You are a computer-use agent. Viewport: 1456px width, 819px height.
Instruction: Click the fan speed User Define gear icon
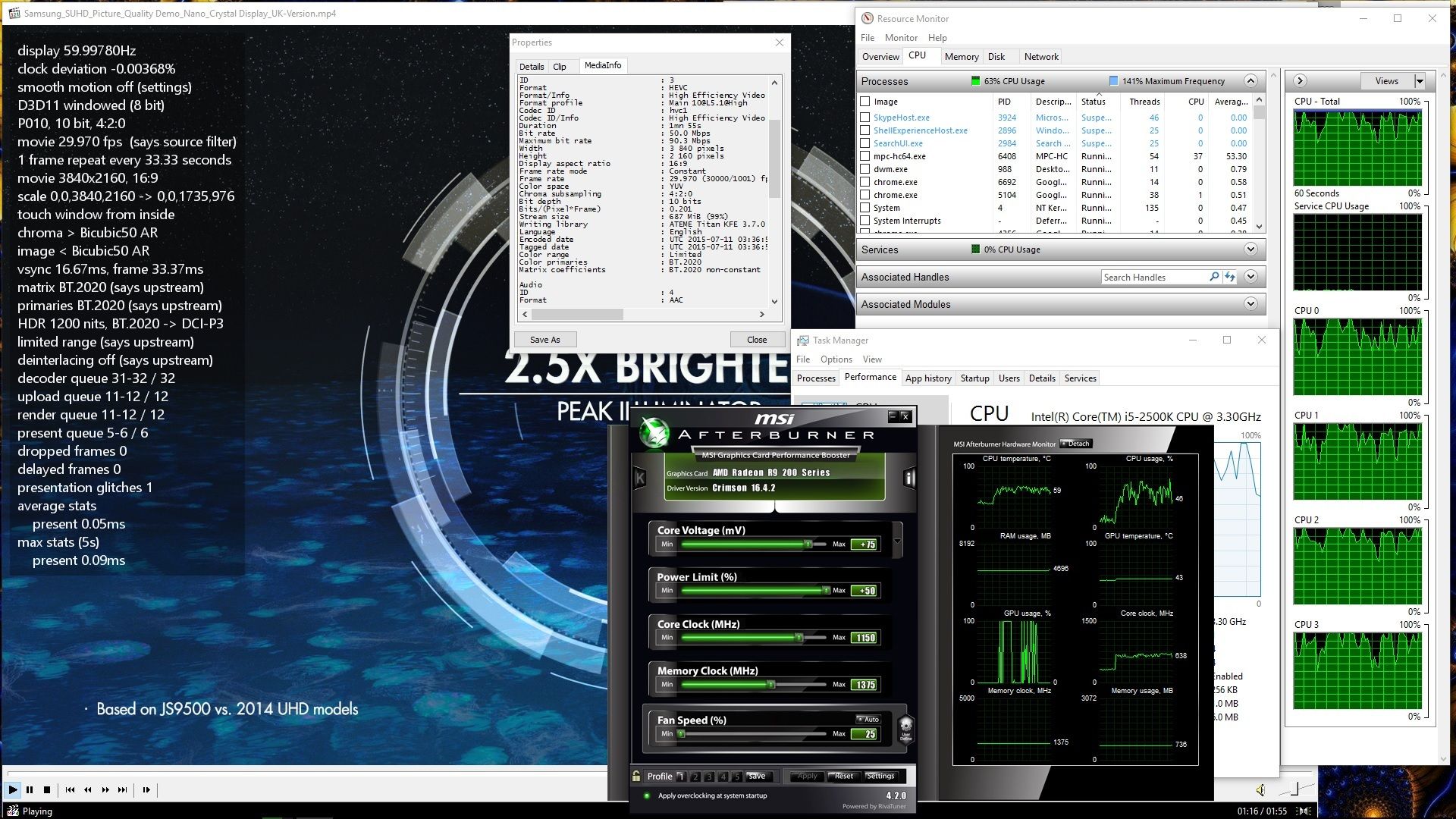(x=905, y=728)
